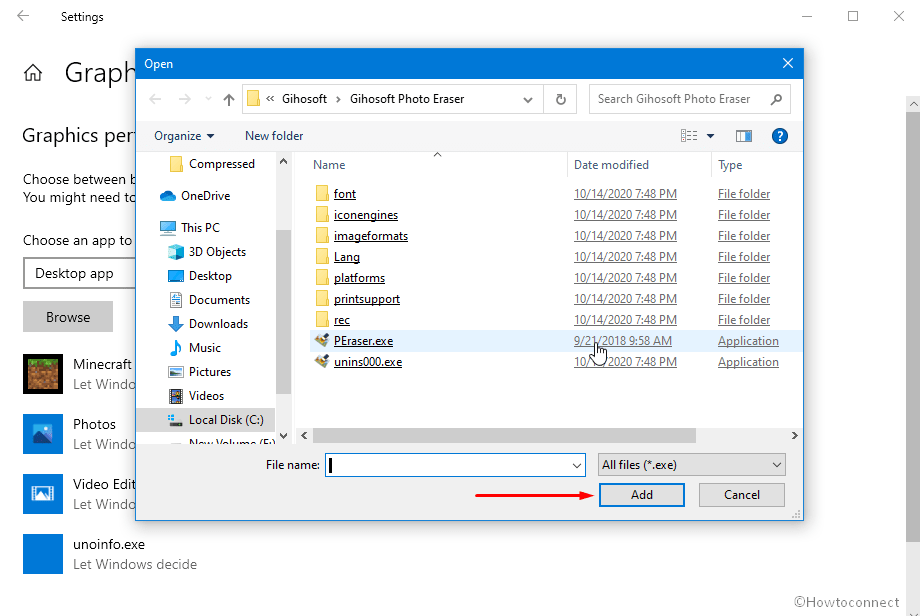Image resolution: width=920 pixels, height=616 pixels.
Task: Select the imageformats folder
Action: tap(370, 236)
